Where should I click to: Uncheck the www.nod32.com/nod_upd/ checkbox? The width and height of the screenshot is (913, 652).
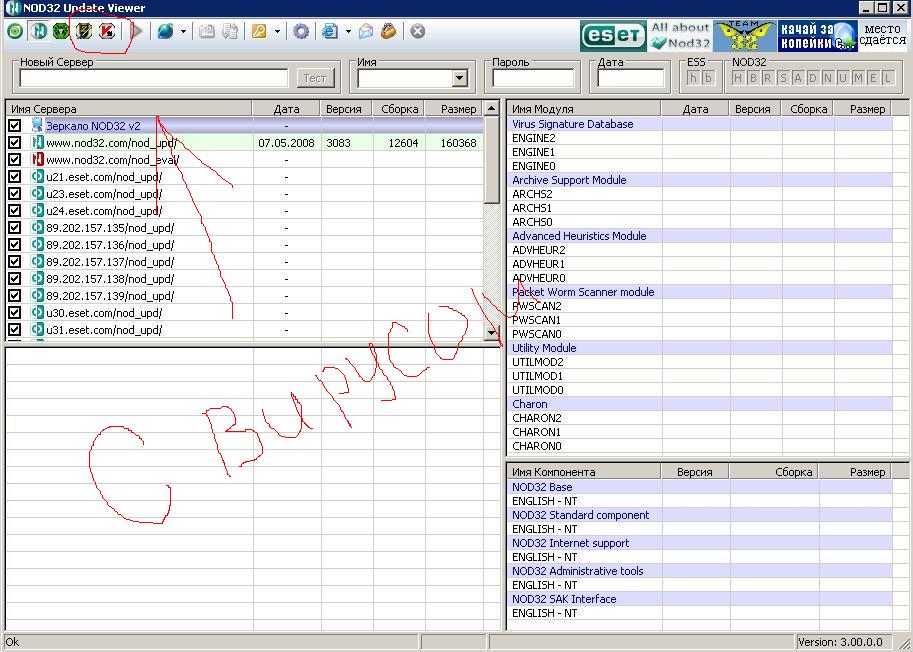[x=15, y=142]
